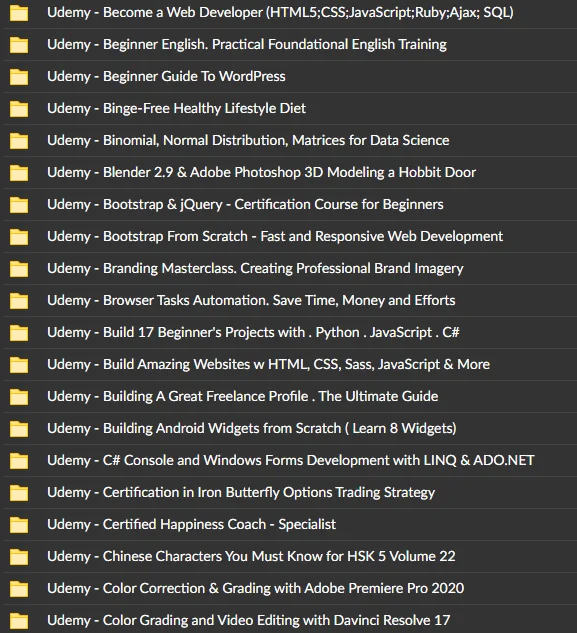
Task: Select folder icon for Davinci Resolve 17 course
Action: (x=19, y=621)
